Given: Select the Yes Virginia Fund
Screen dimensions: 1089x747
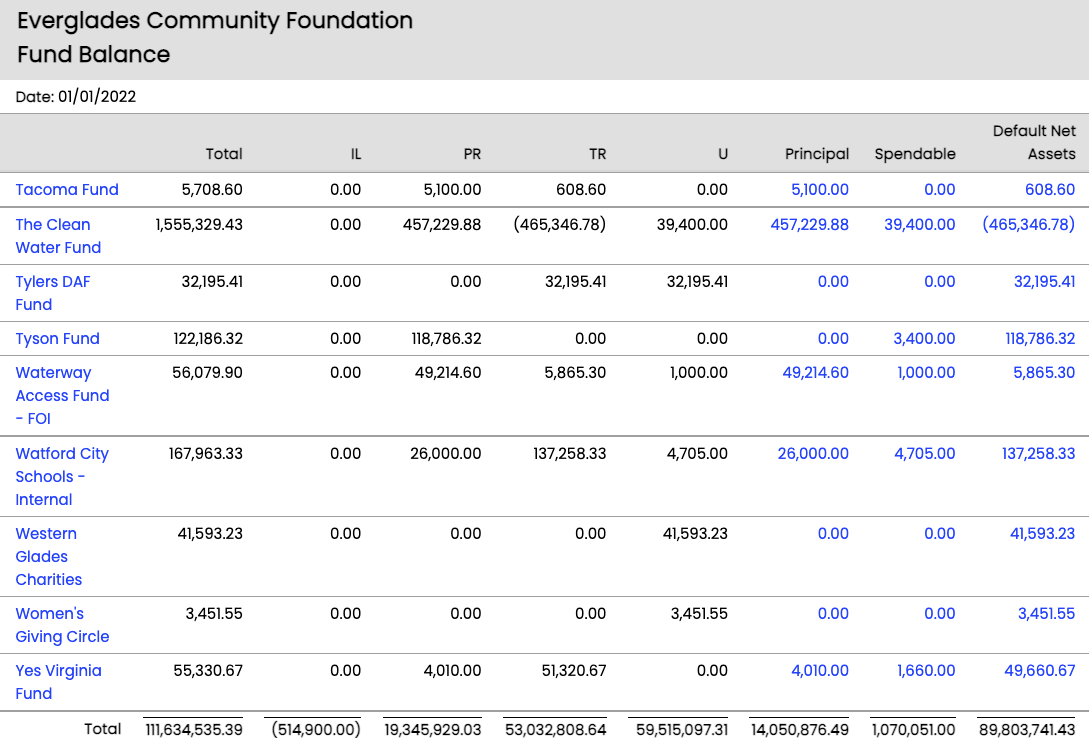Looking at the screenshot, I should point(58,682).
